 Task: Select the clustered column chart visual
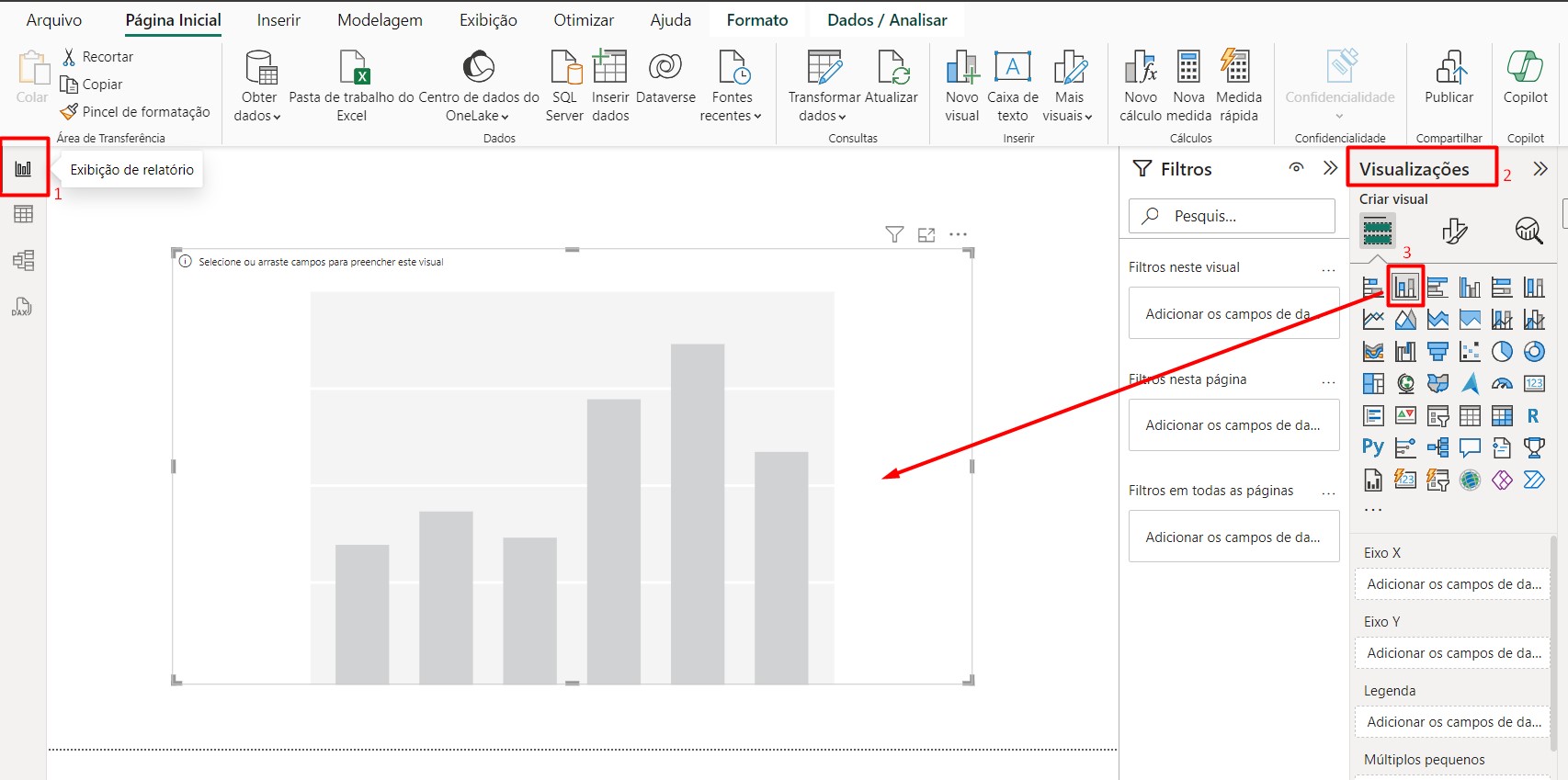(x=1470, y=288)
